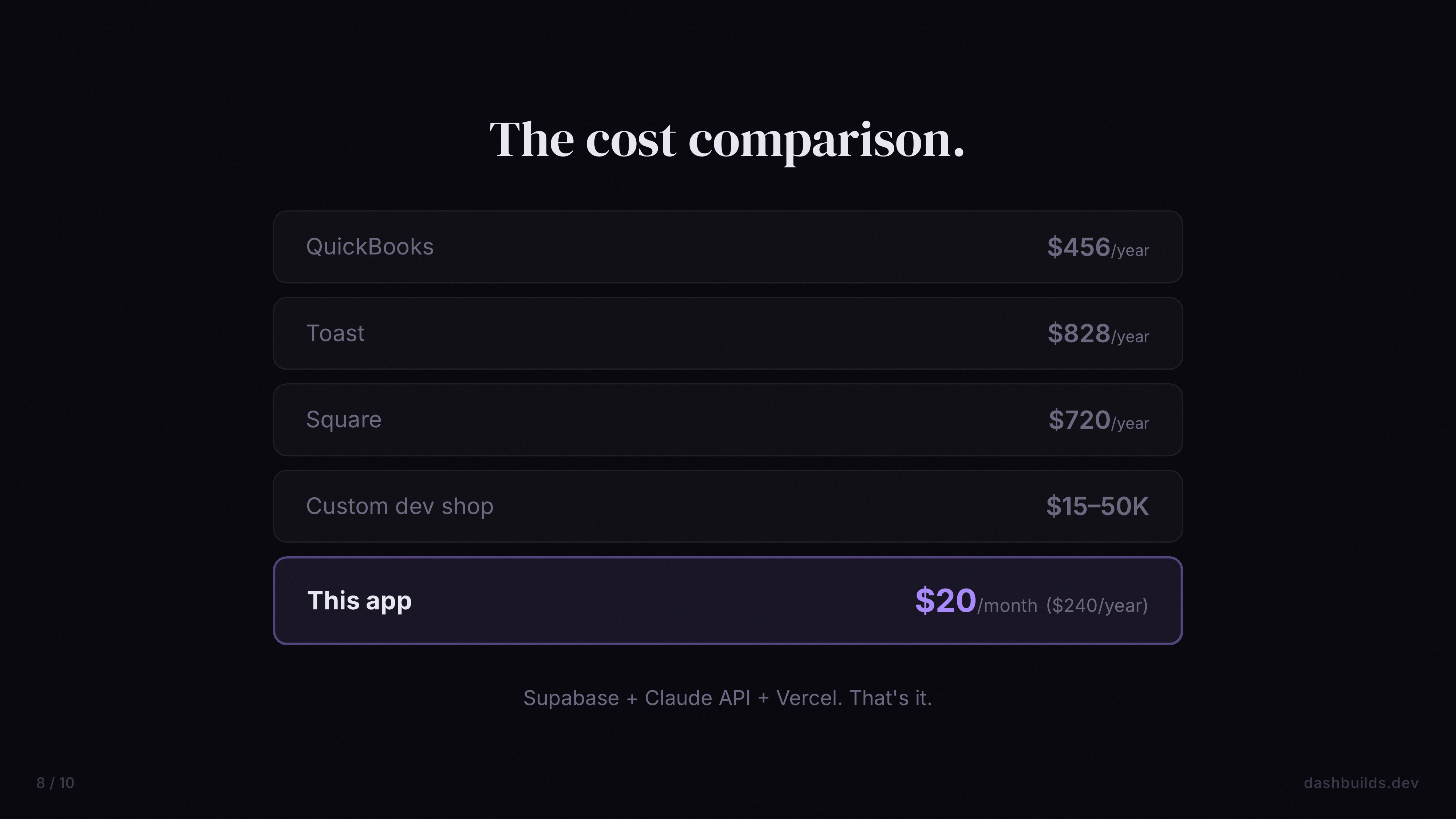The height and width of the screenshot is (819, 1456).
Task: Click the $720/year Square price
Action: coord(1098,420)
